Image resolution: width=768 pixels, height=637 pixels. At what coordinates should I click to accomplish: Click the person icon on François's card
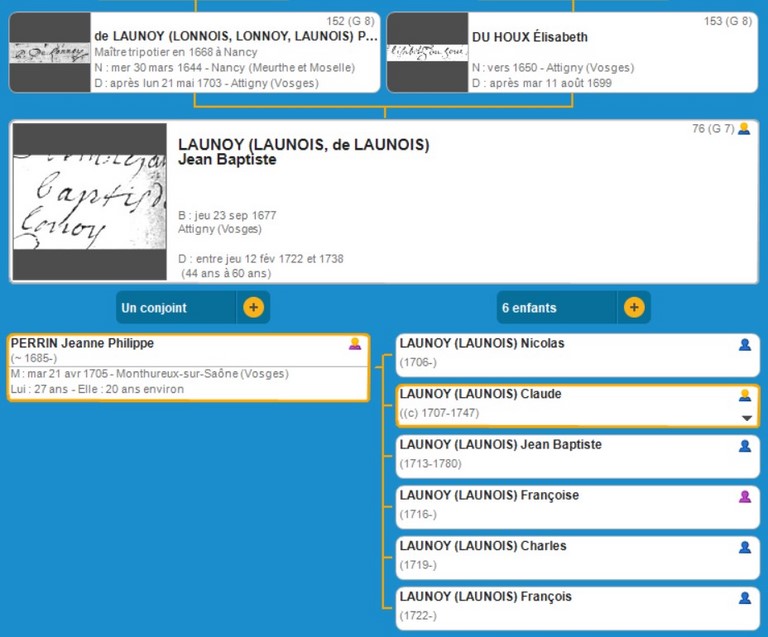click(x=744, y=598)
